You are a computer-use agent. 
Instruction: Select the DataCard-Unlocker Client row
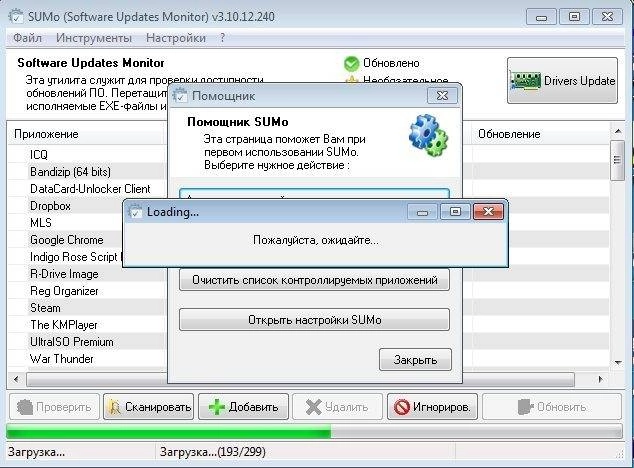point(87,188)
